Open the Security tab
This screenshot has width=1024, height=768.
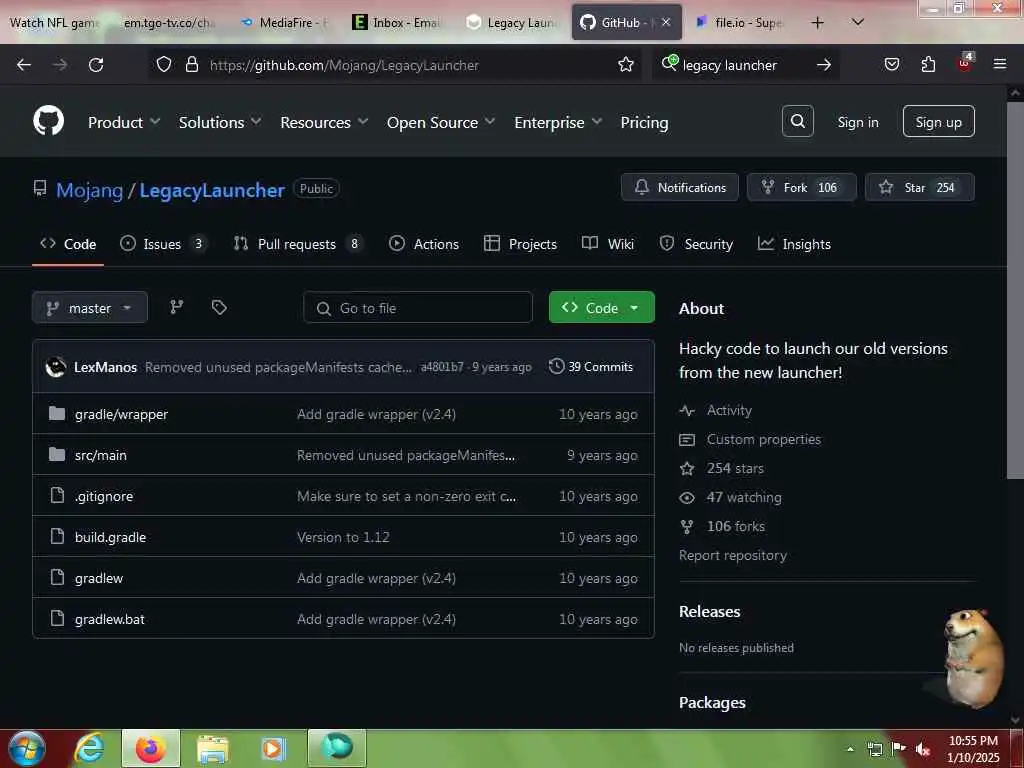pos(696,244)
